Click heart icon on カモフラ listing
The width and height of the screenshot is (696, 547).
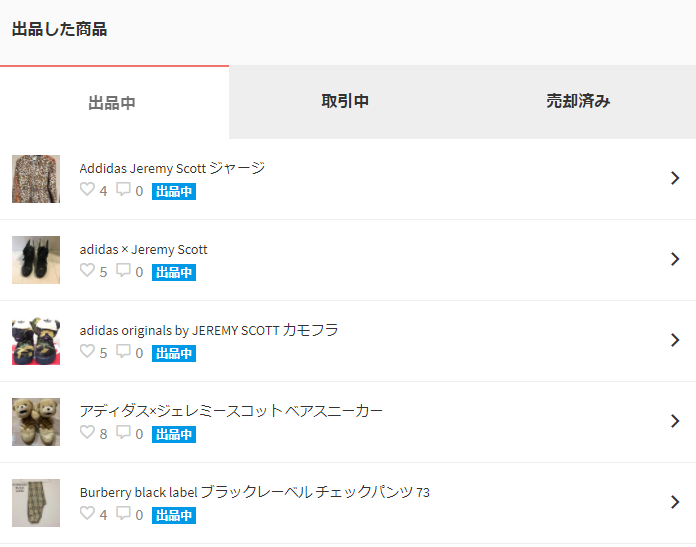pyautogui.click(x=87, y=351)
